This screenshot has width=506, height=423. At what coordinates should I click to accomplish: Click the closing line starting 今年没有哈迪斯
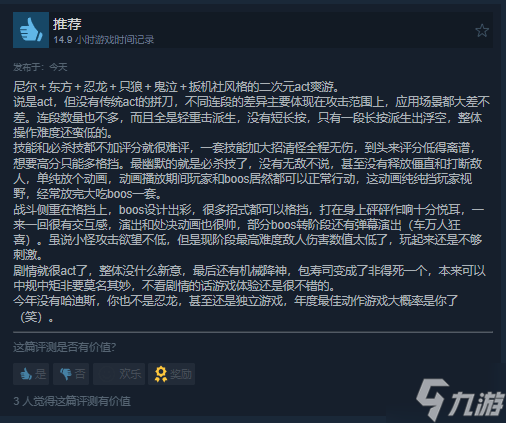point(236,309)
